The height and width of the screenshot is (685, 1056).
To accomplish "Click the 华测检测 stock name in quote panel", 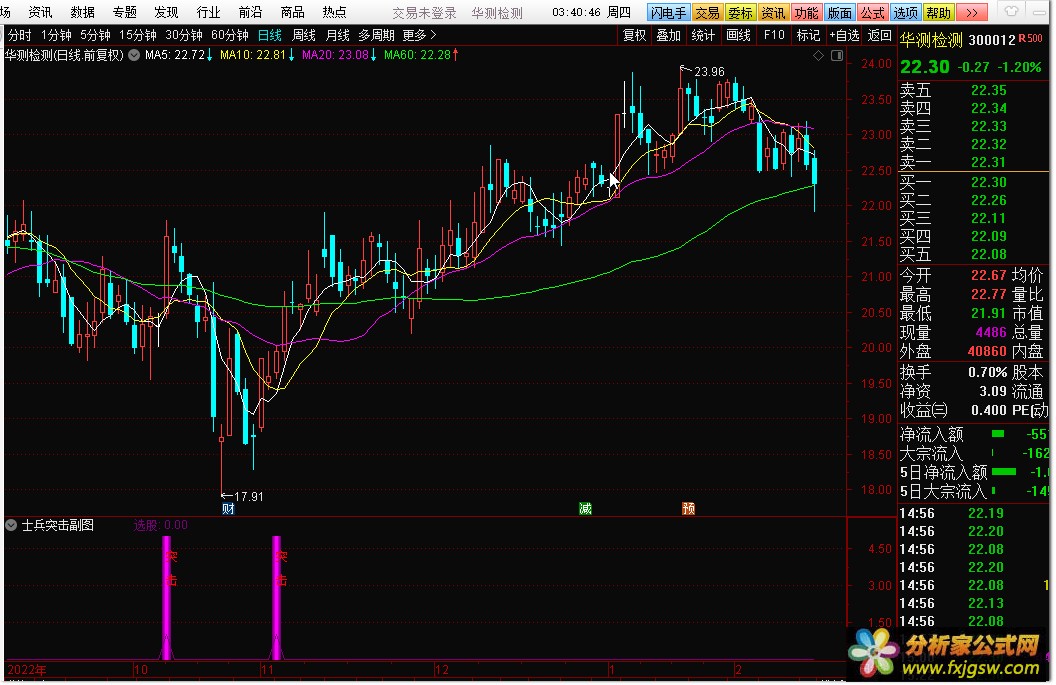I will click(x=931, y=40).
